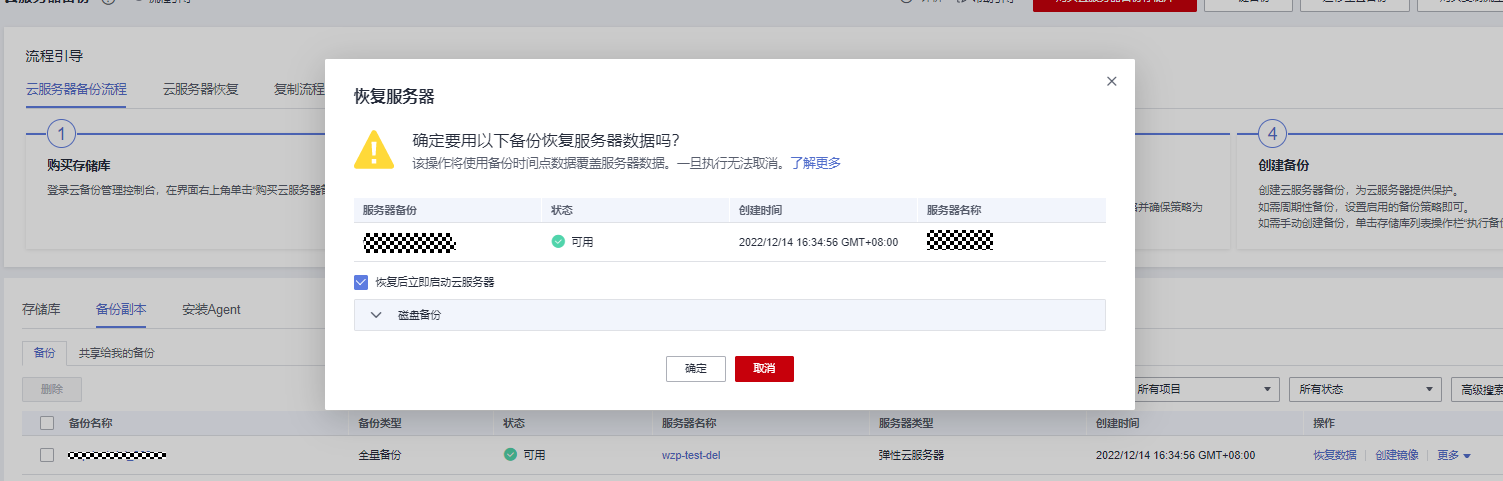Open the 所有项目 dropdown
This screenshot has height=481, width=1503.
(x=1204, y=389)
